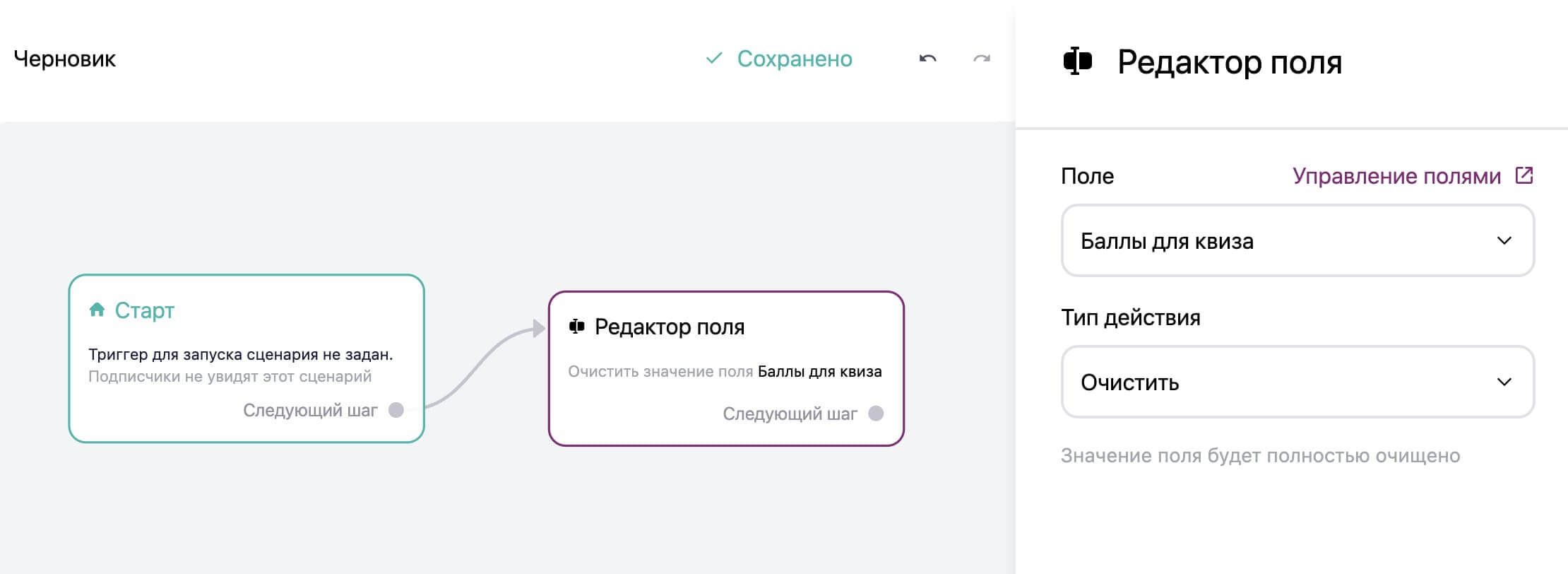Image resolution: width=1568 pixels, height=574 pixels.
Task: Click text Очистить значение поля in node
Action: click(x=660, y=371)
